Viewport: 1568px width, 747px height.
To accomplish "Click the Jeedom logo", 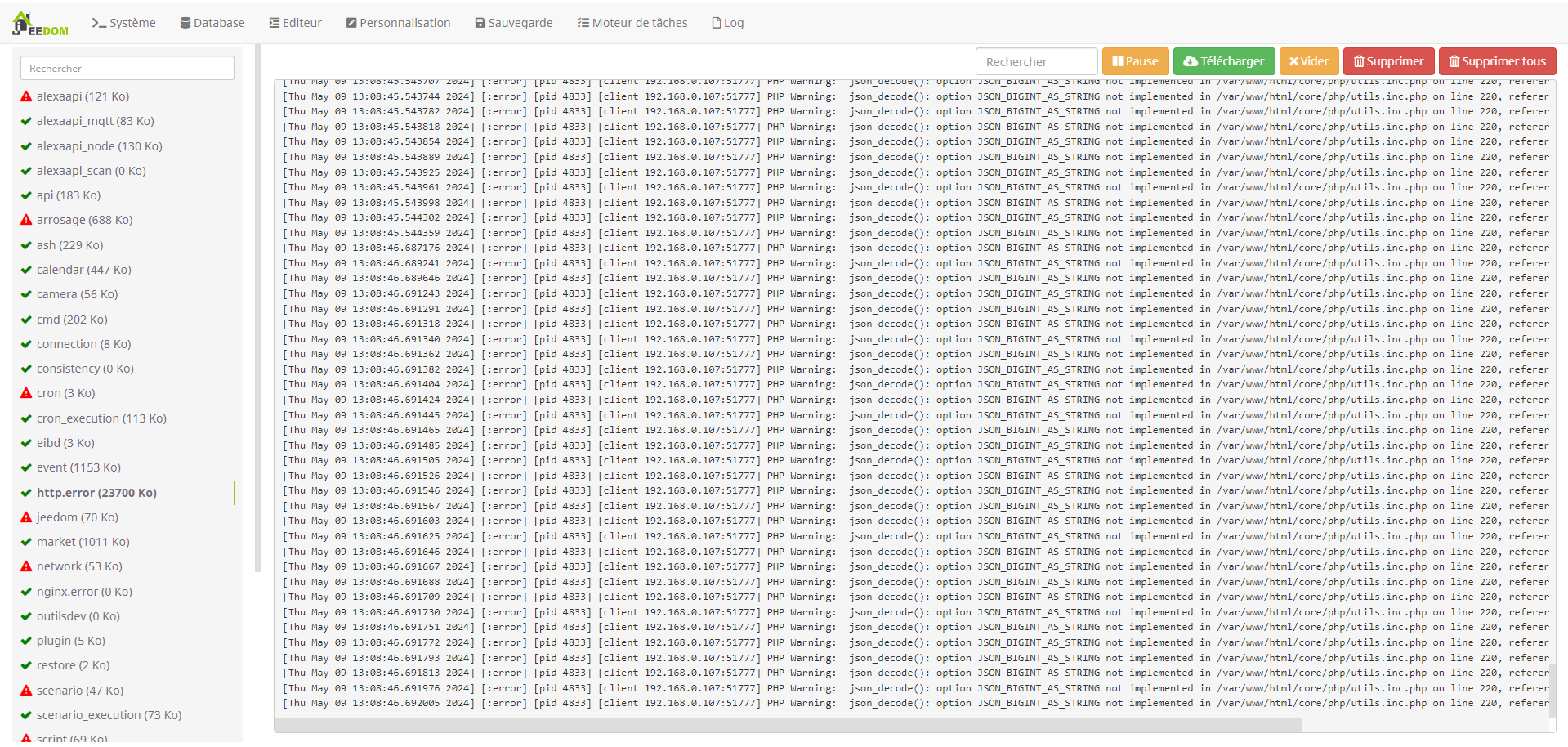I will click(x=40, y=24).
